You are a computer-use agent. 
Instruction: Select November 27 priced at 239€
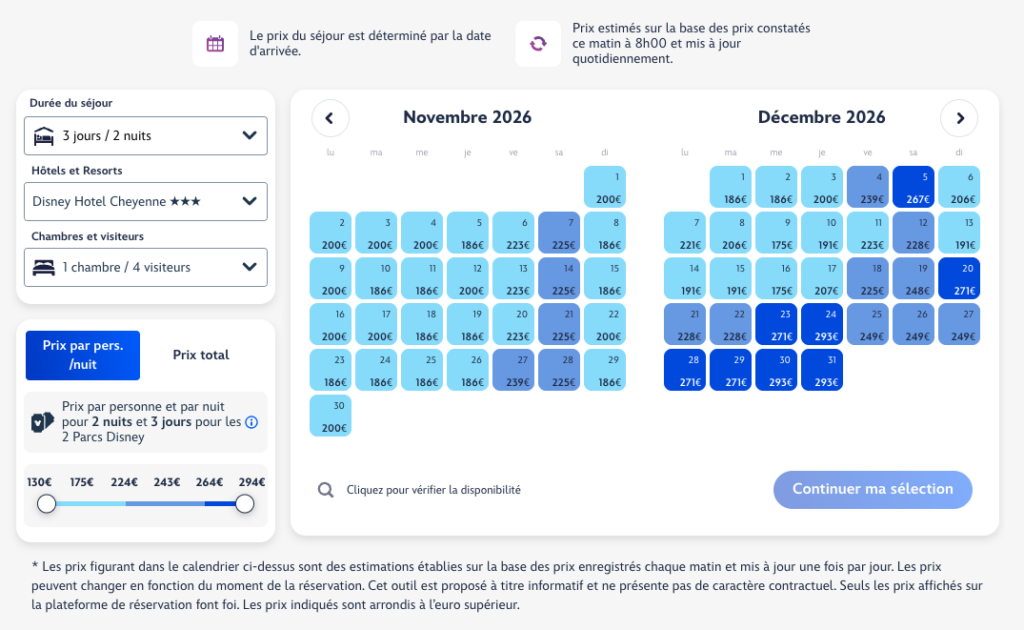coord(513,370)
